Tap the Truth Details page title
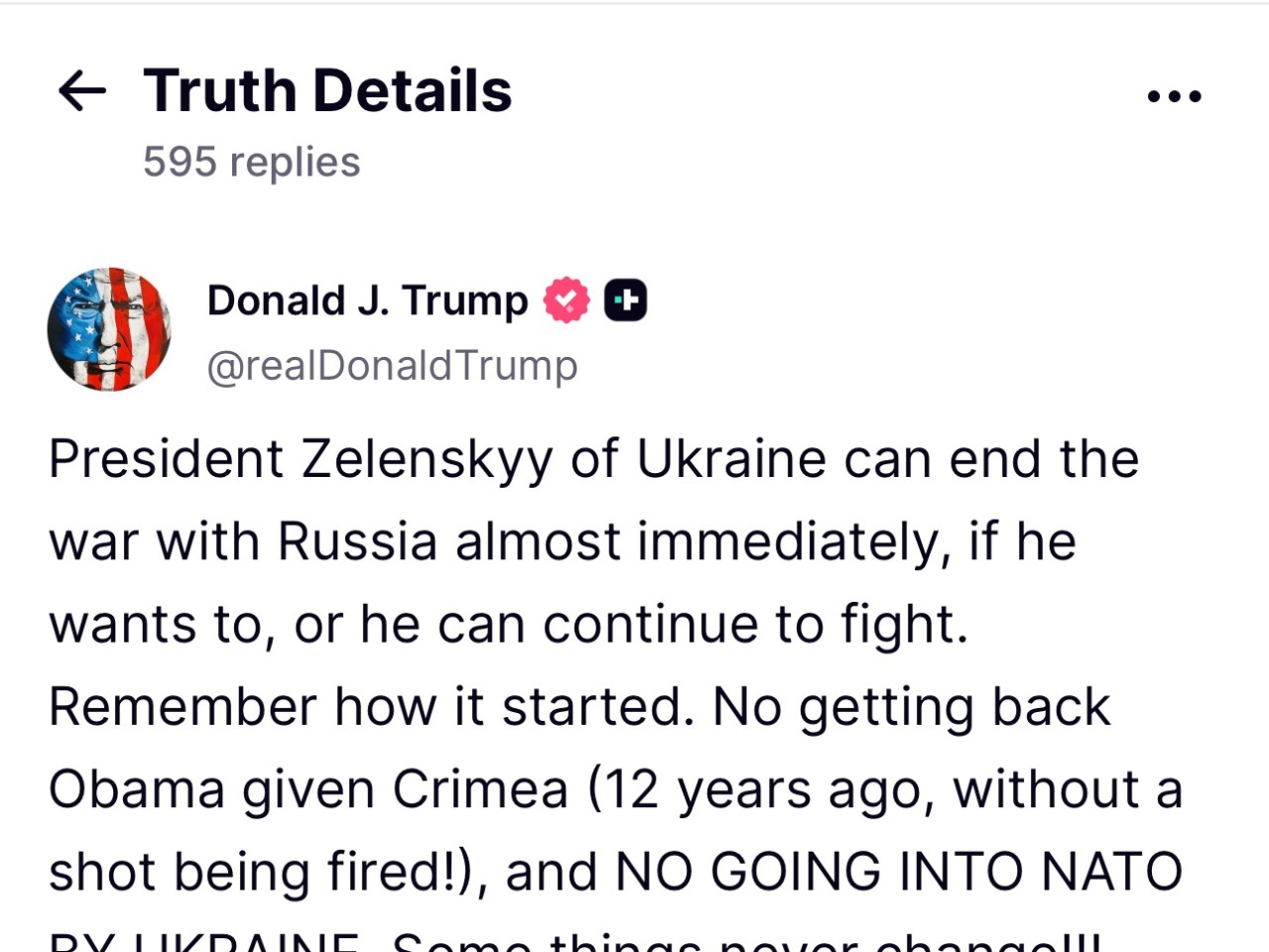The height and width of the screenshot is (952, 1269). point(327,91)
